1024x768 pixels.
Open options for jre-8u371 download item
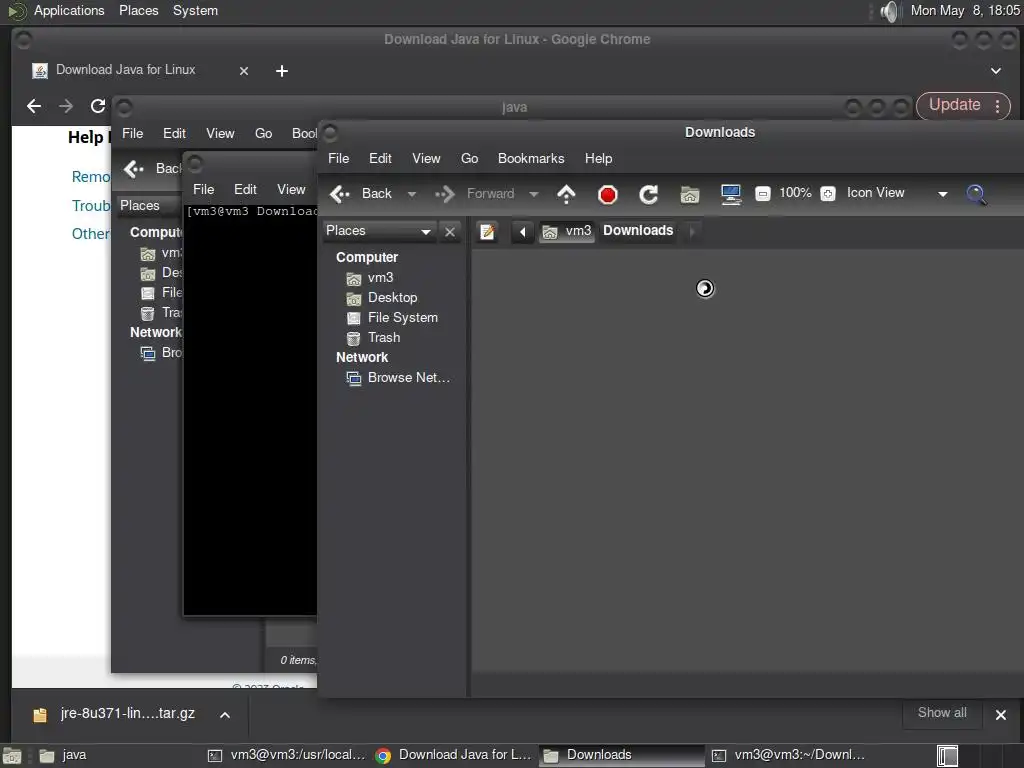(225, 714)
